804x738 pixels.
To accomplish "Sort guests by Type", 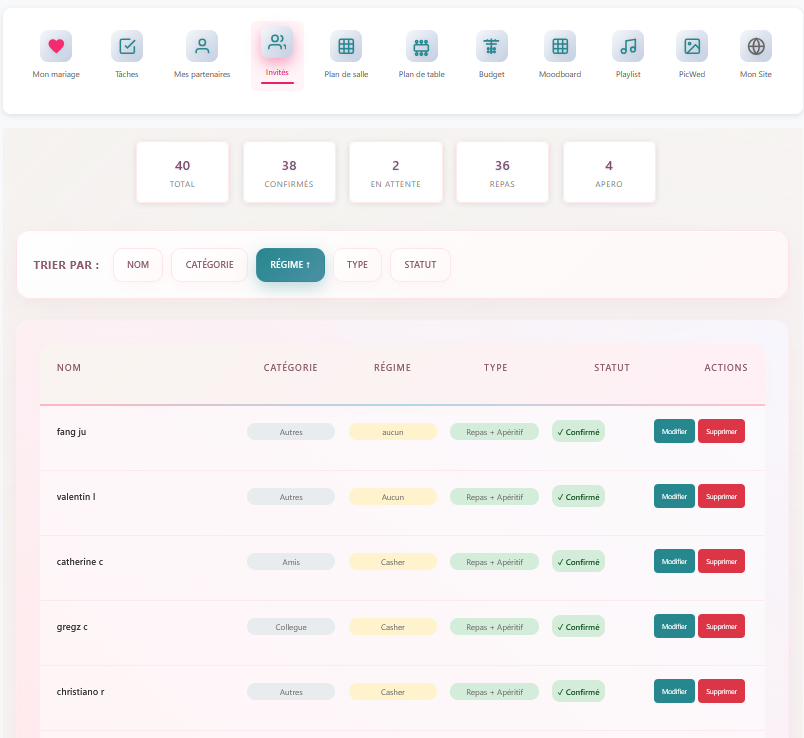I will point(357,265).
